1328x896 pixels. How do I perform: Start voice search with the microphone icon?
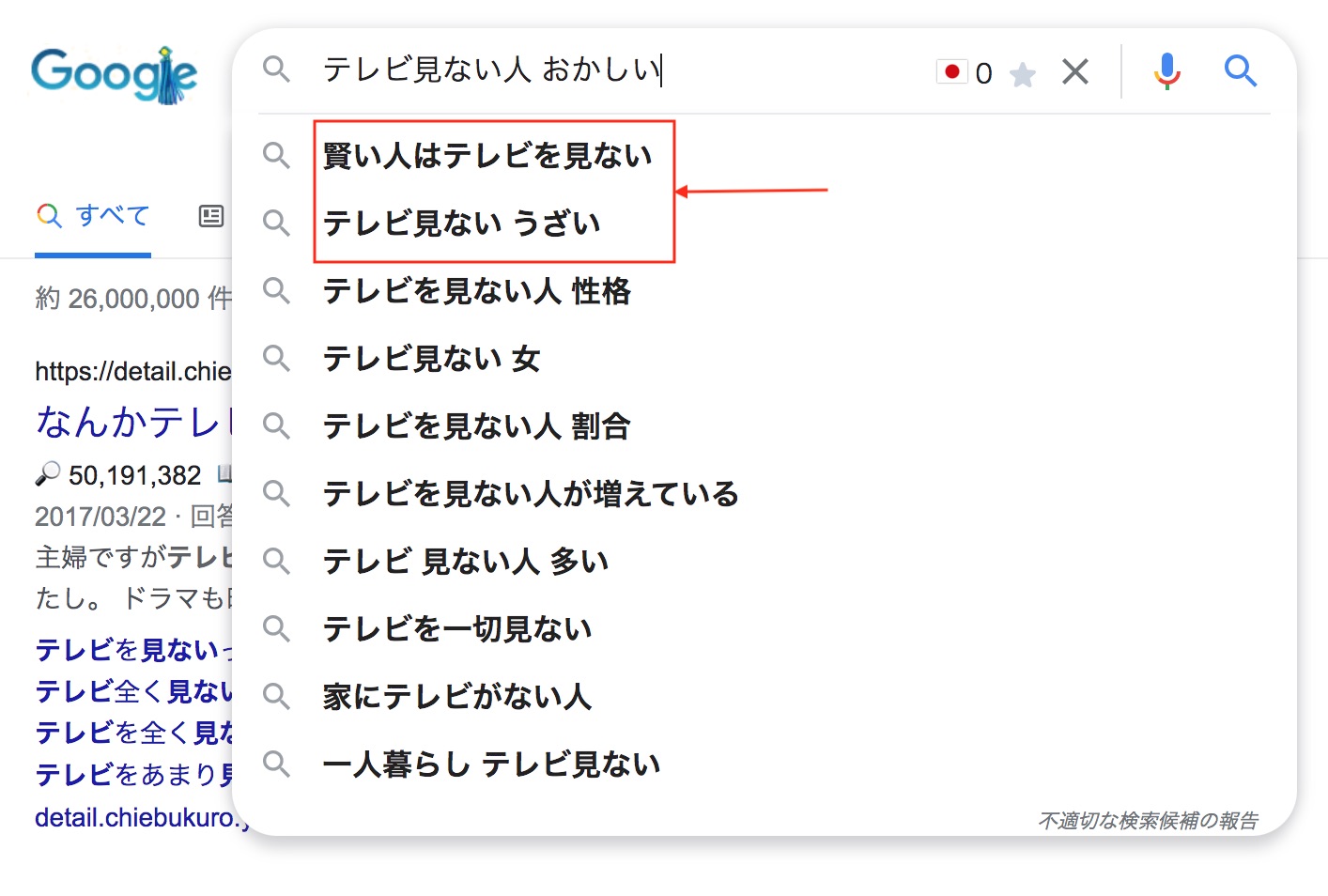click(1166, 70)
